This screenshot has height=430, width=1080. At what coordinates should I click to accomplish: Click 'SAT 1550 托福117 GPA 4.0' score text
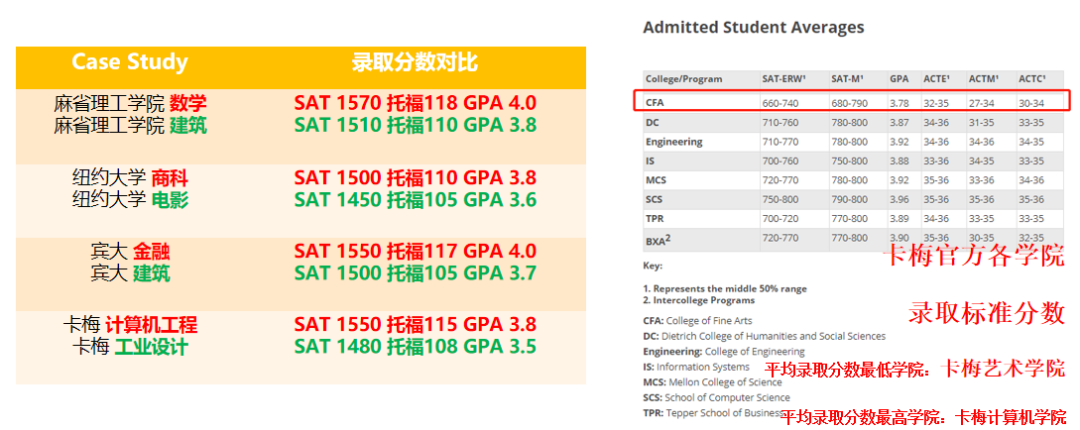point(415,251)
